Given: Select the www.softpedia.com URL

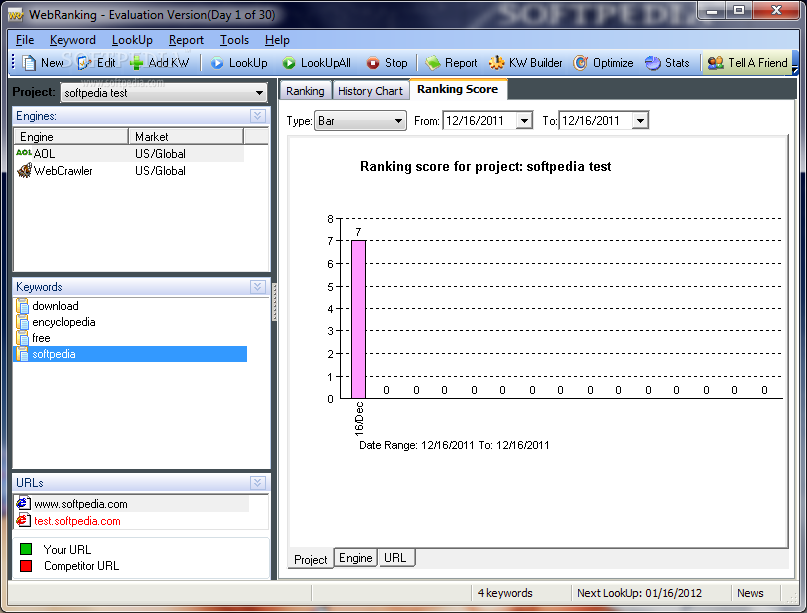Looking at the screenshot, I should tap(81, 504).
